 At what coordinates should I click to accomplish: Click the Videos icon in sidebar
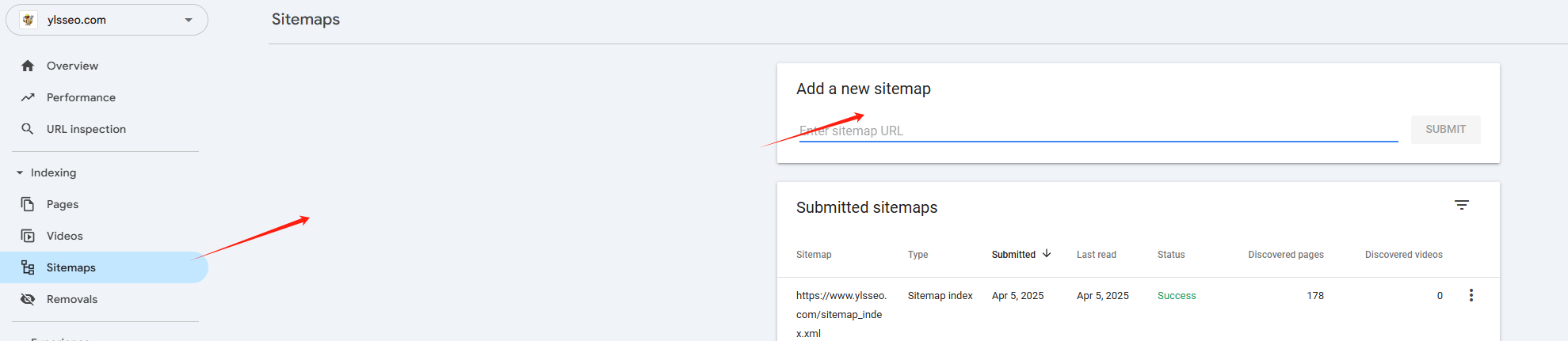(28, 236)
